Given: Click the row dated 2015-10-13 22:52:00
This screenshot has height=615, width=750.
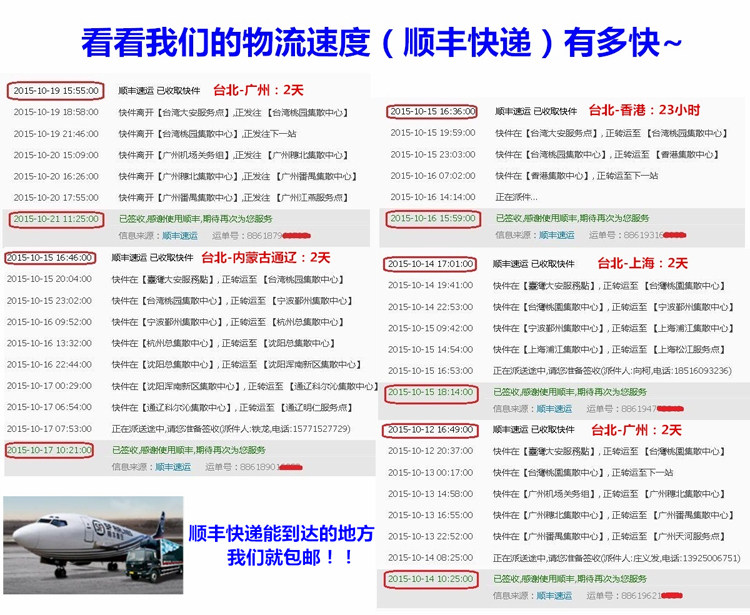Looking at the screenshot, I should click(x=557, y=537).
